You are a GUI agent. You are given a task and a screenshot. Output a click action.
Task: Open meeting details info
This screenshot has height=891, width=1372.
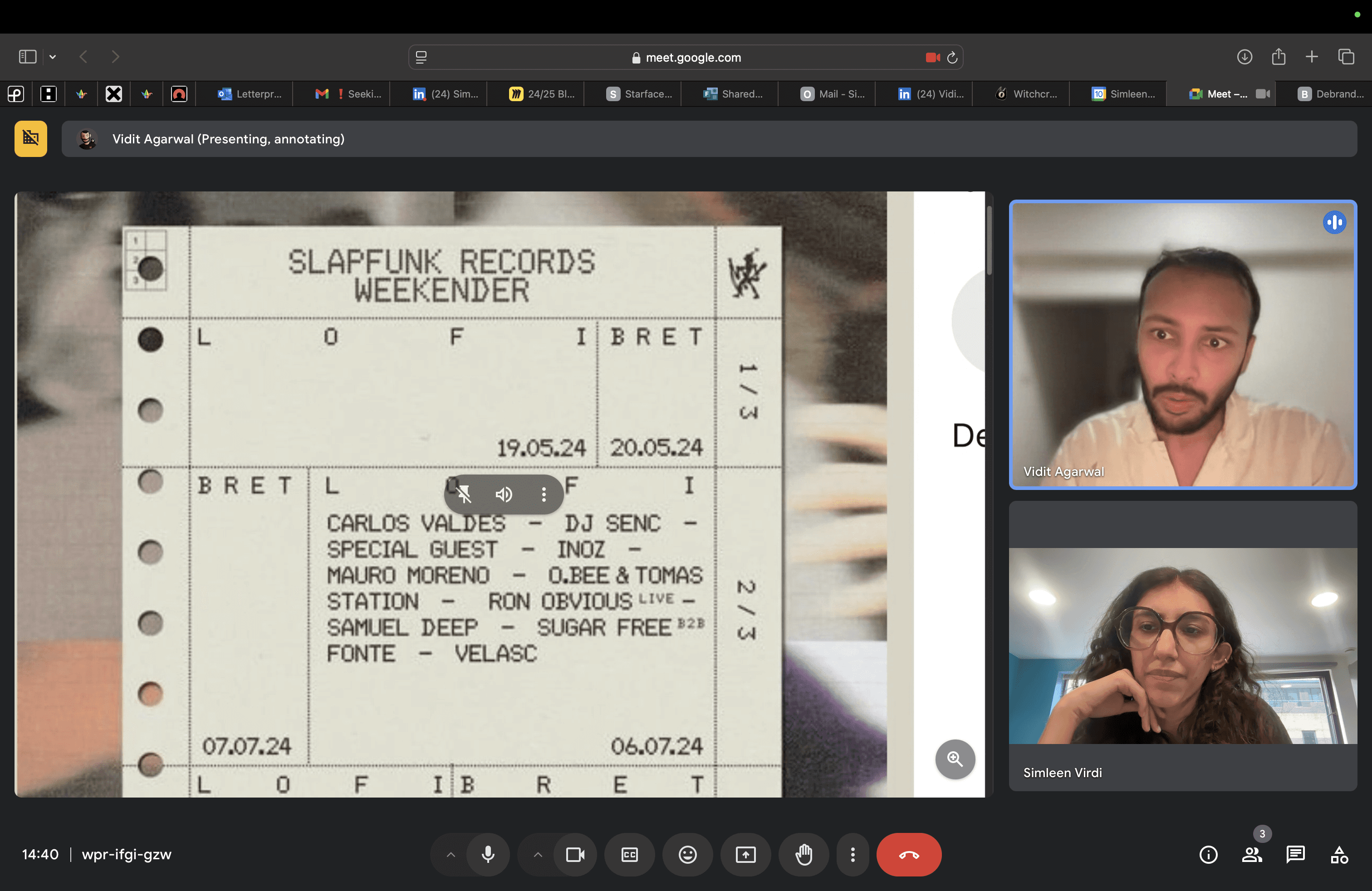tap(1208, 855)
